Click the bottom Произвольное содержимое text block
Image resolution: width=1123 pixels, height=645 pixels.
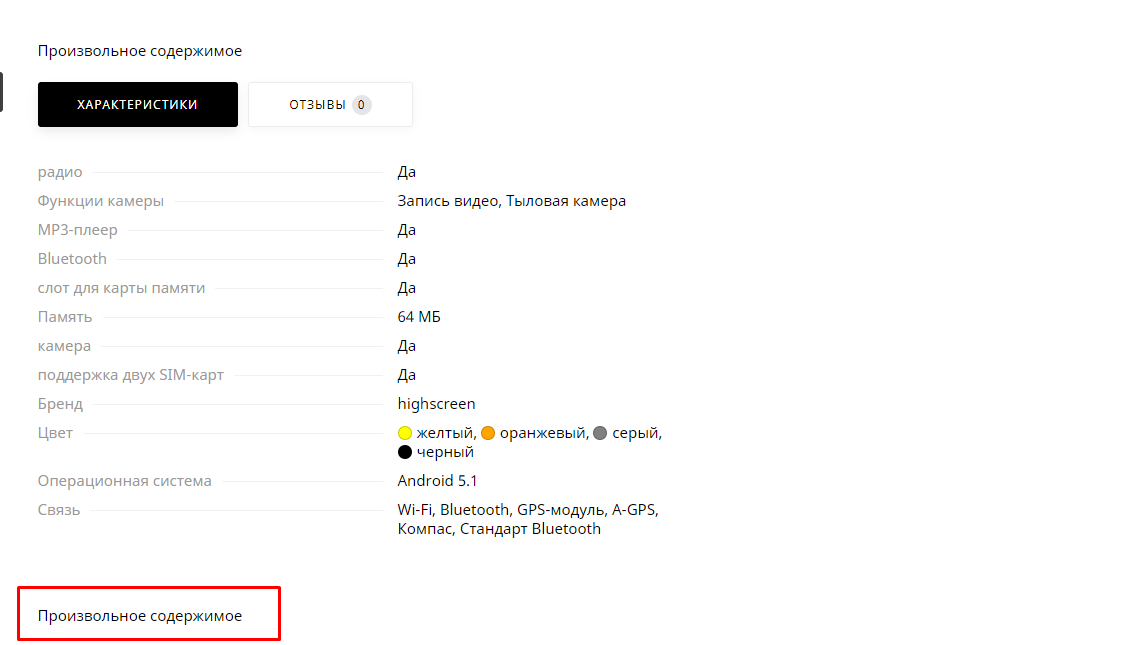140,616
